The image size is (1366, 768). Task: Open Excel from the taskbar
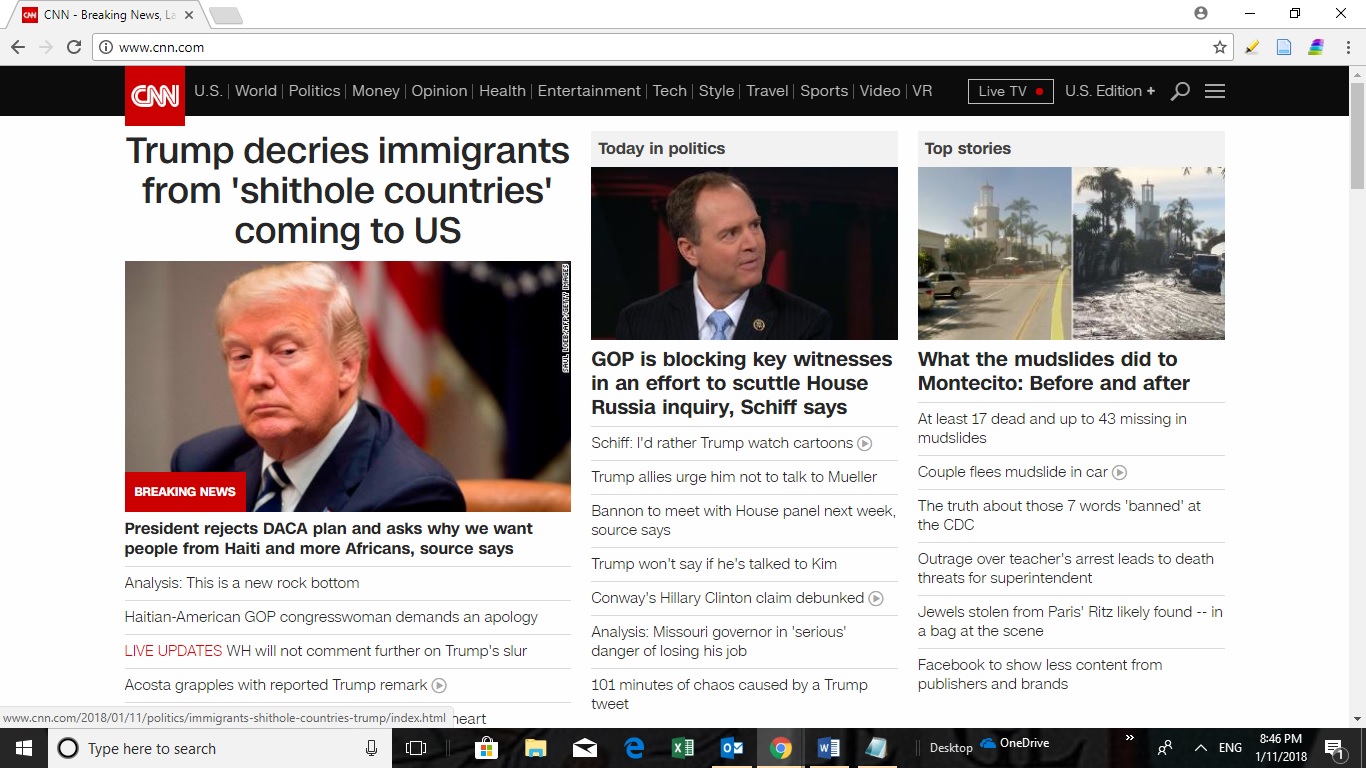[683, 748]
